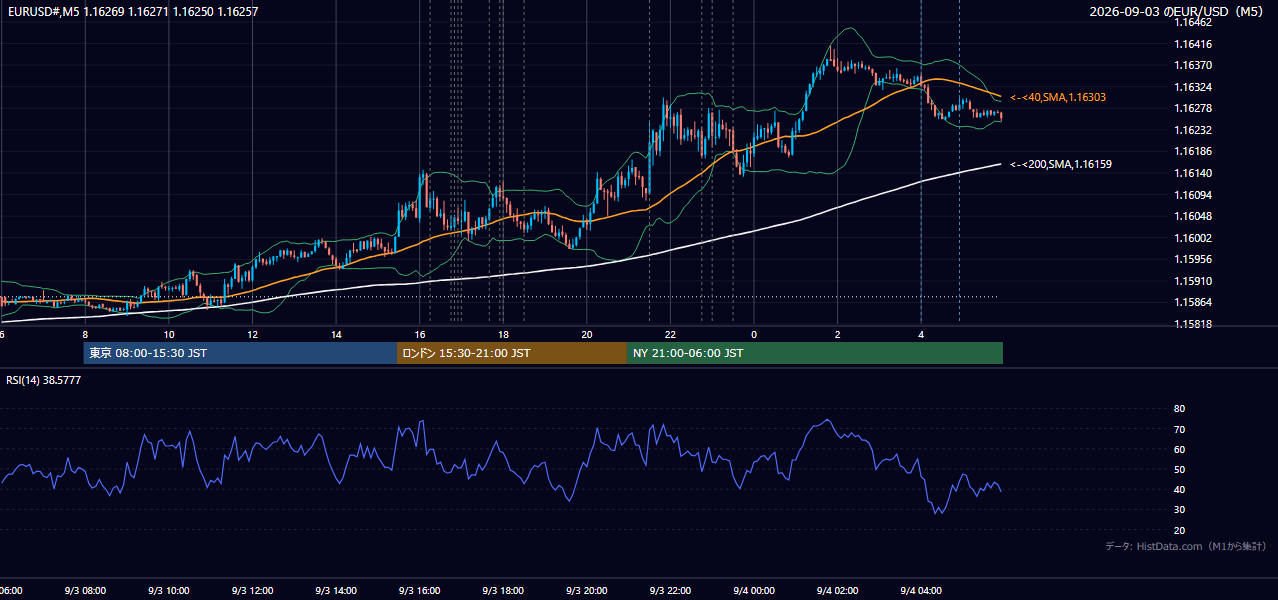Viewport: 1278px width, 600px height.
Task: Click the '<-<40,SMA,1.16303' moving average label
Action: pyautogui.click(x=1058, y=97)
